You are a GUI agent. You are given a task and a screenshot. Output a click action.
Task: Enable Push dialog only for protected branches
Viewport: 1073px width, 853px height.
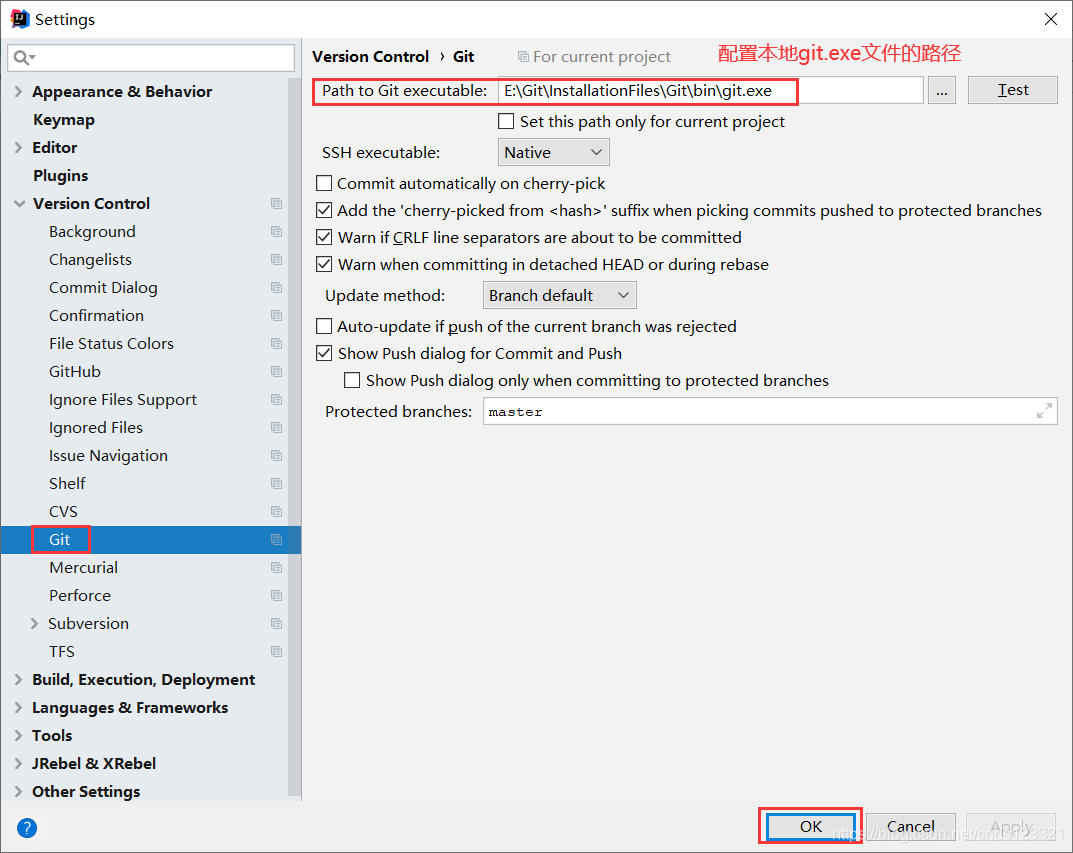point(352,380)
